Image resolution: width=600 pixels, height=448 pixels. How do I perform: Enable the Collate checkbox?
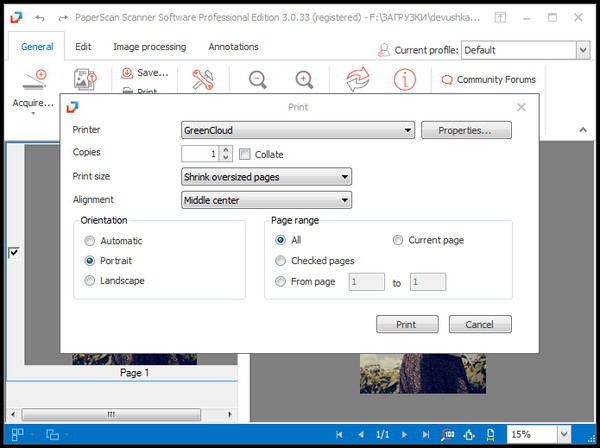coord(245,154)
